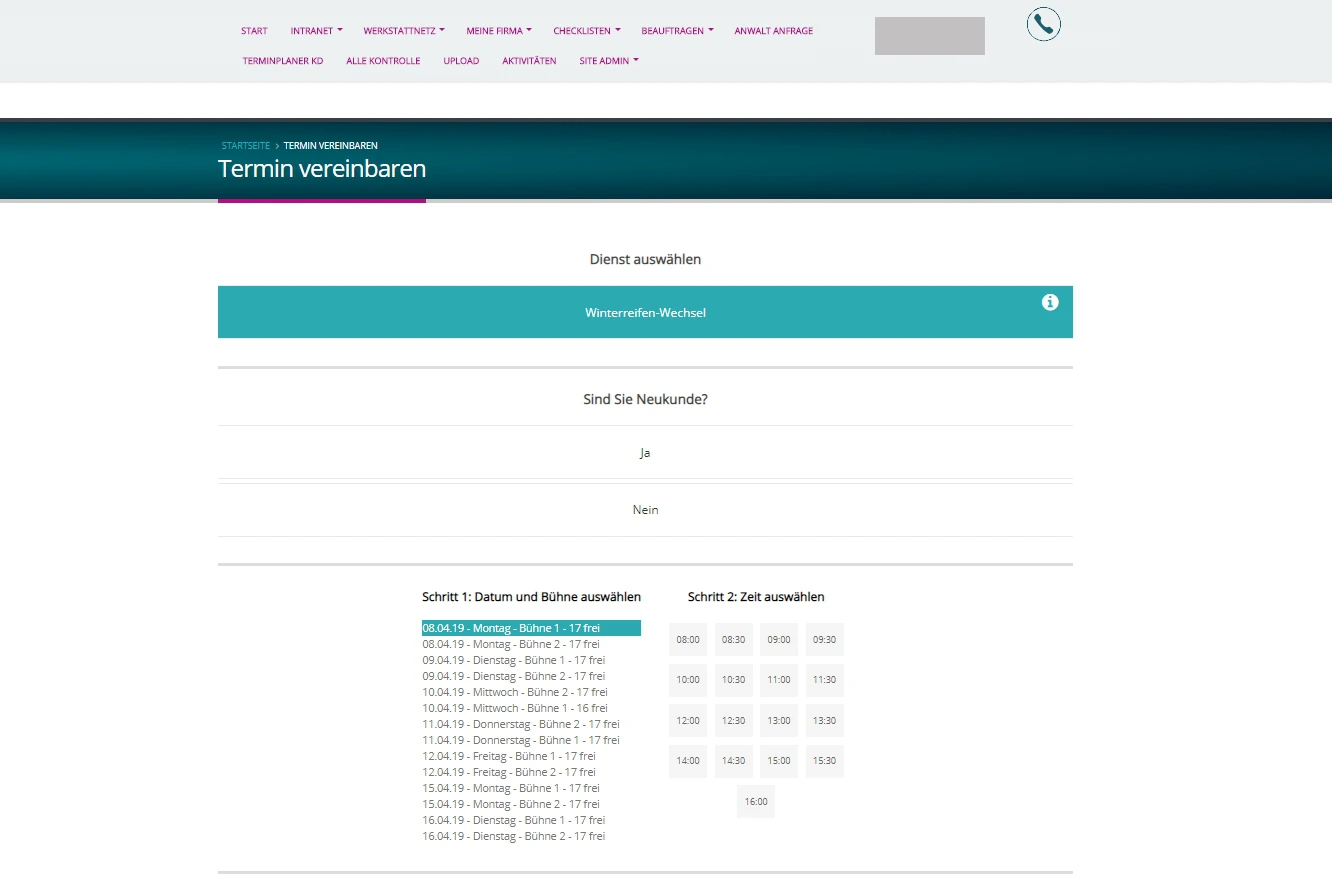Viewport: 1332px width, 876px height.
Task: Open the CHECKLISTEN dropdown
Action: [x=586, y=30]
